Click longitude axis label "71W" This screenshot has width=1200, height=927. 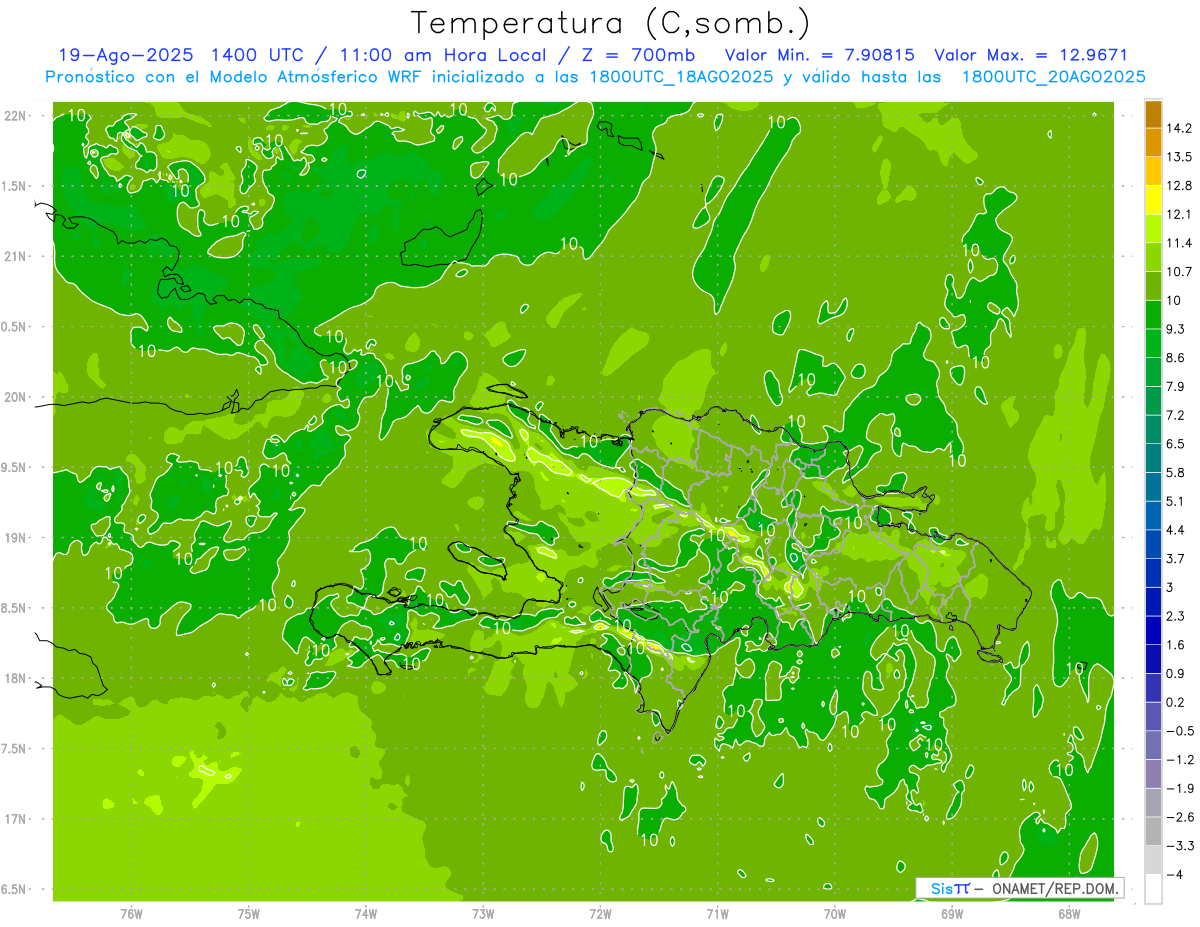717,913
